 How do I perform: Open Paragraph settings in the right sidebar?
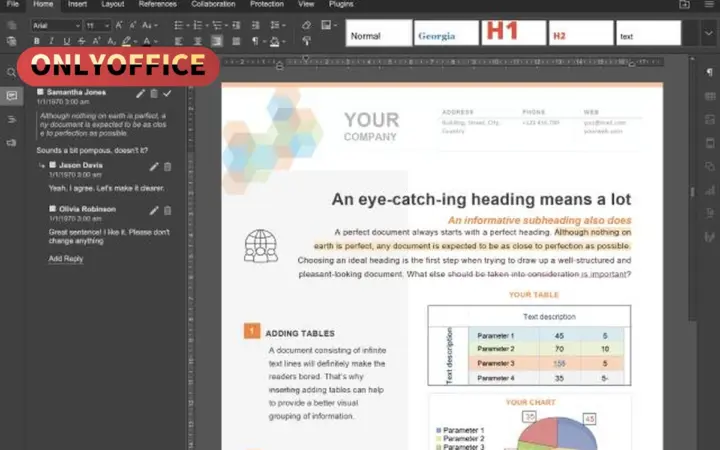pos(709,72)
